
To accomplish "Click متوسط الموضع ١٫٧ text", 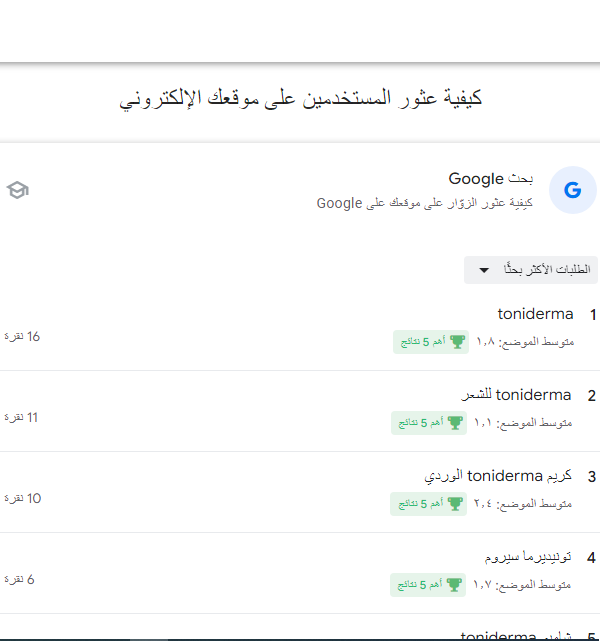I will tap(522, 584).
